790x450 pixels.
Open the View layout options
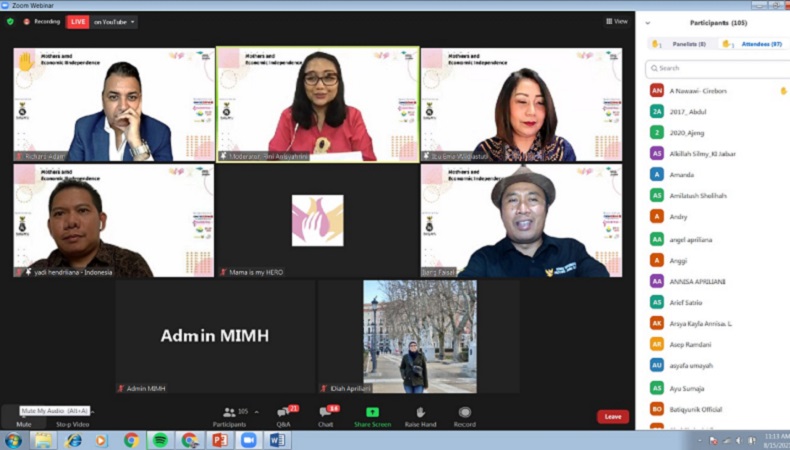[x=617, y=21]
